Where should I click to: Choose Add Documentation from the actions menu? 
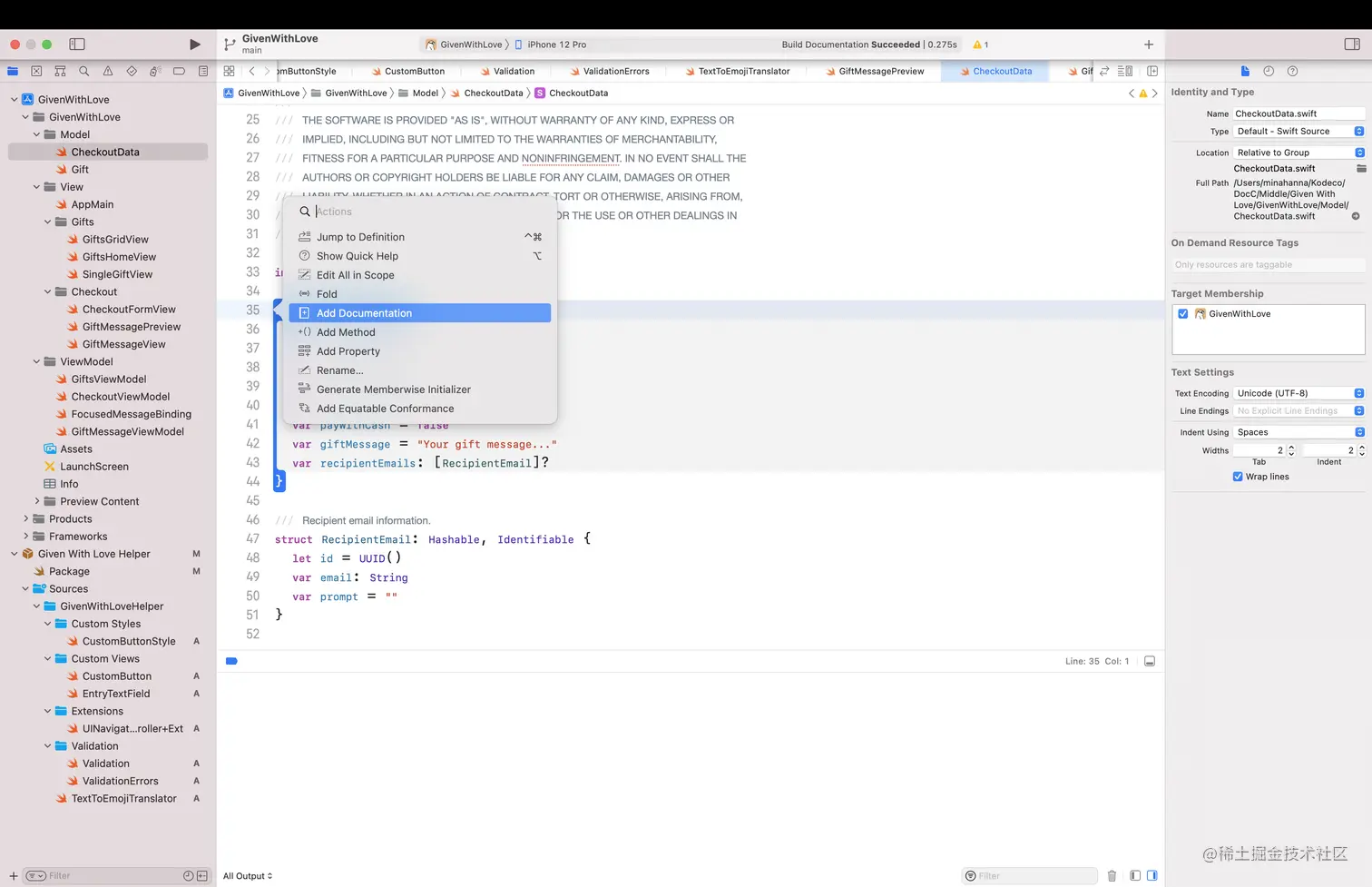420,313
